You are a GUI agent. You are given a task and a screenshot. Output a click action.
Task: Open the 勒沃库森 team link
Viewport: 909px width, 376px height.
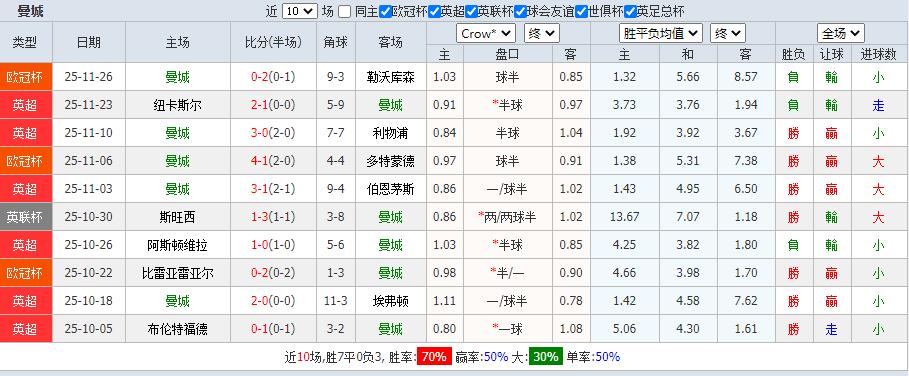coord(391,77)
